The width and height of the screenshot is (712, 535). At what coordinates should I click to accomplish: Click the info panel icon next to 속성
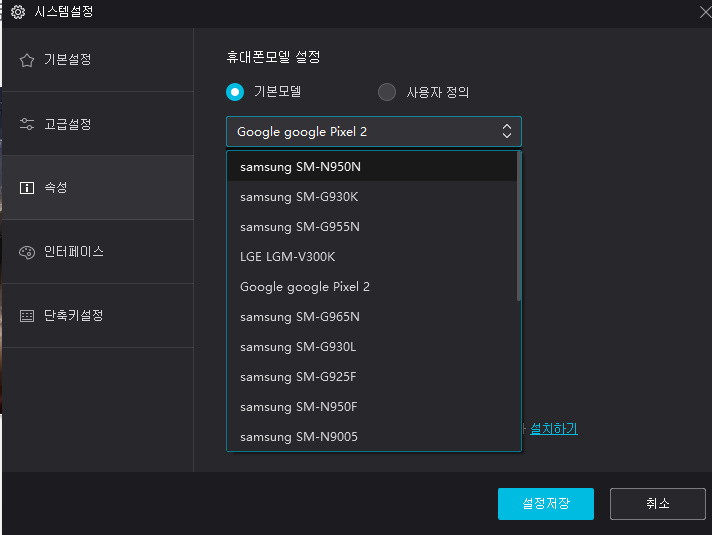point(27,188)
